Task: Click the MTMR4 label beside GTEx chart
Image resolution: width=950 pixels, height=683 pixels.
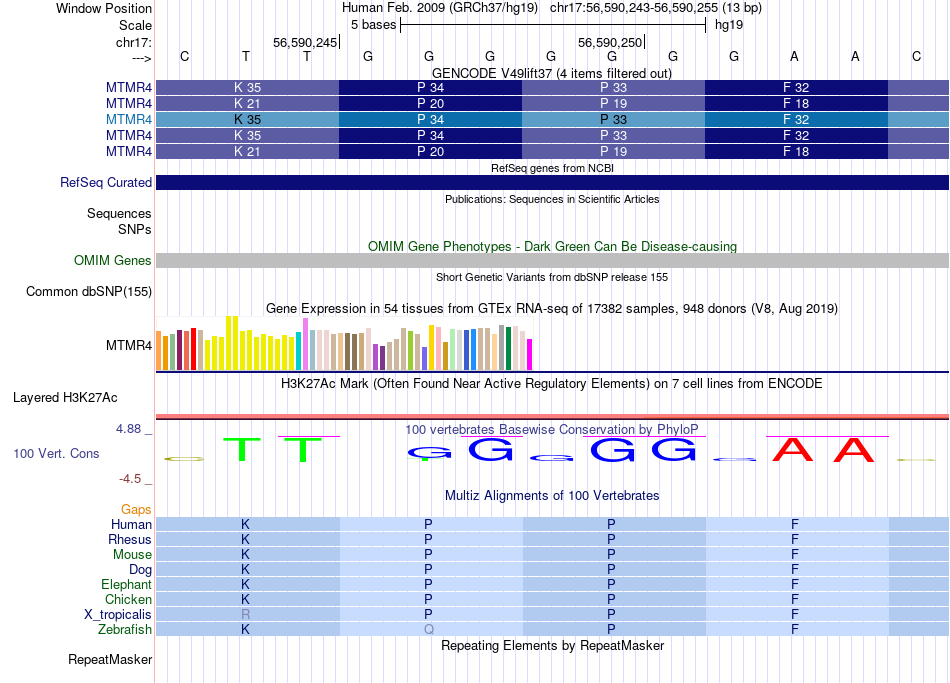Action: click(128, 345)
